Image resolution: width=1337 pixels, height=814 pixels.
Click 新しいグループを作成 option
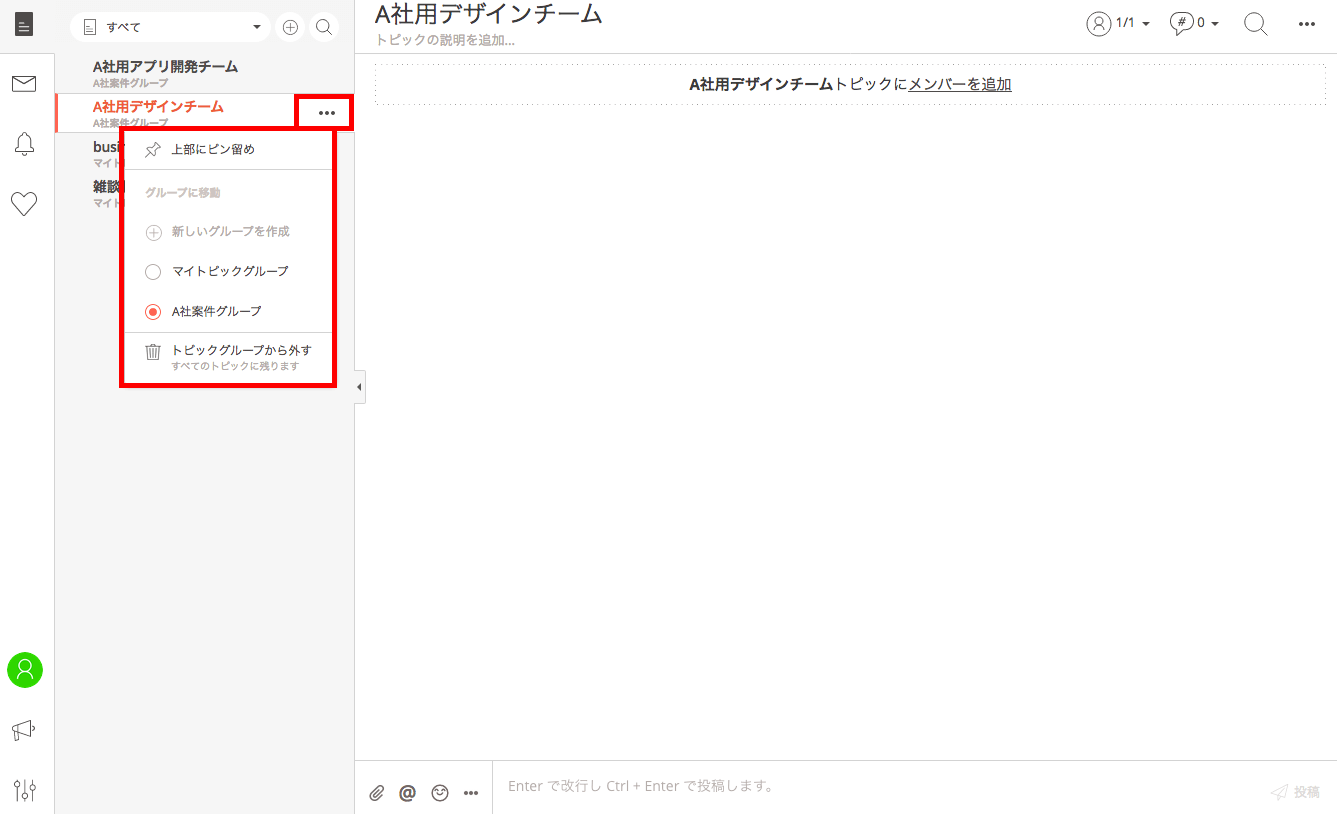(229, 232)
